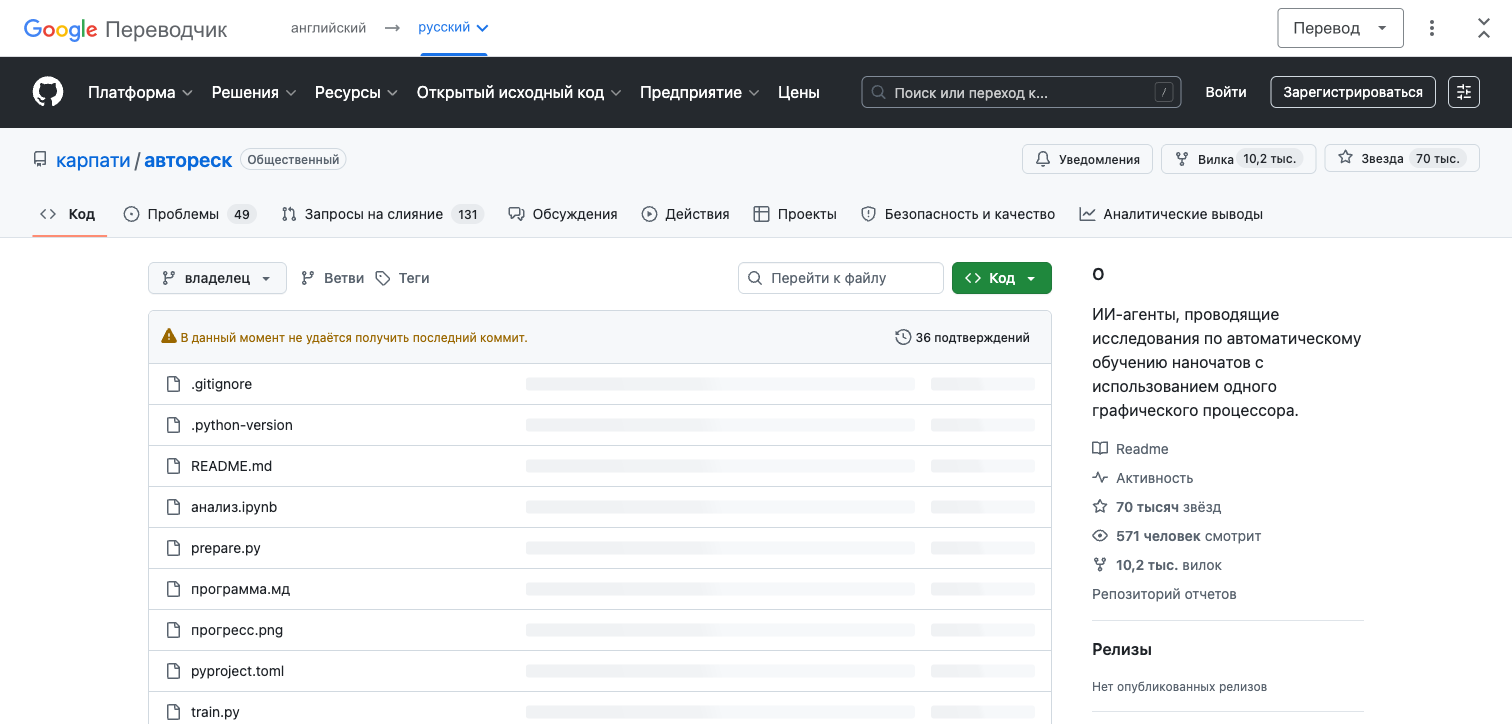Image resolution: width=1512 pixels, height=724 pixels.
Task: Open the .python-version file
Action: pyautogui.click(x=242, y=425)
